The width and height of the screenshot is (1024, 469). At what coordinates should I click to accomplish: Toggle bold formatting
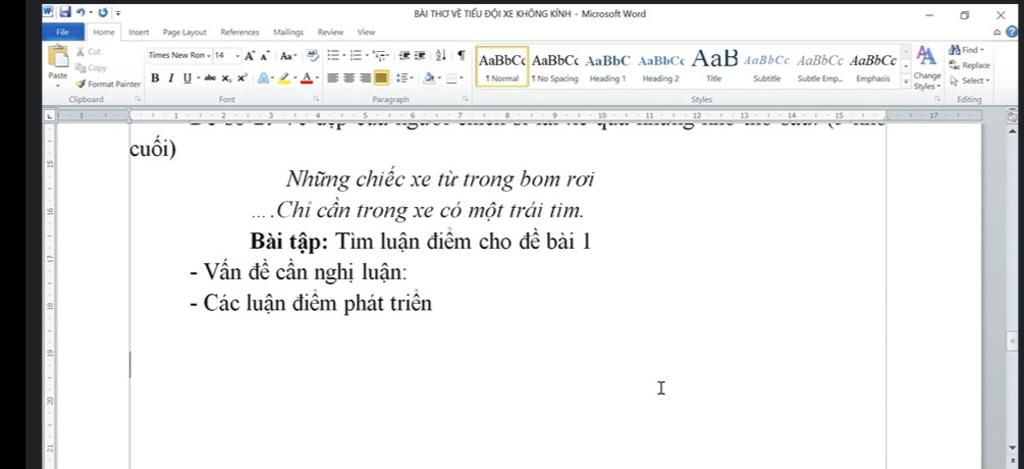pos(155,78)
